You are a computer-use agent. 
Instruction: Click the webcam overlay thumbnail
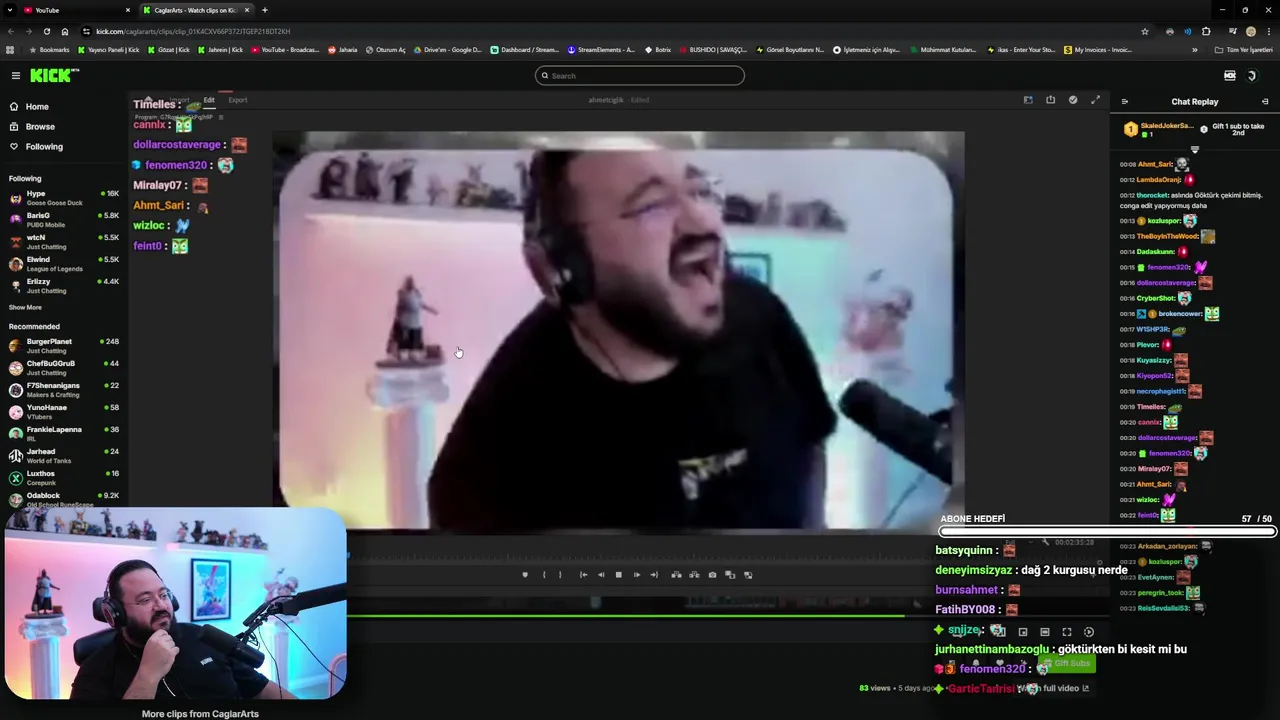175,604
